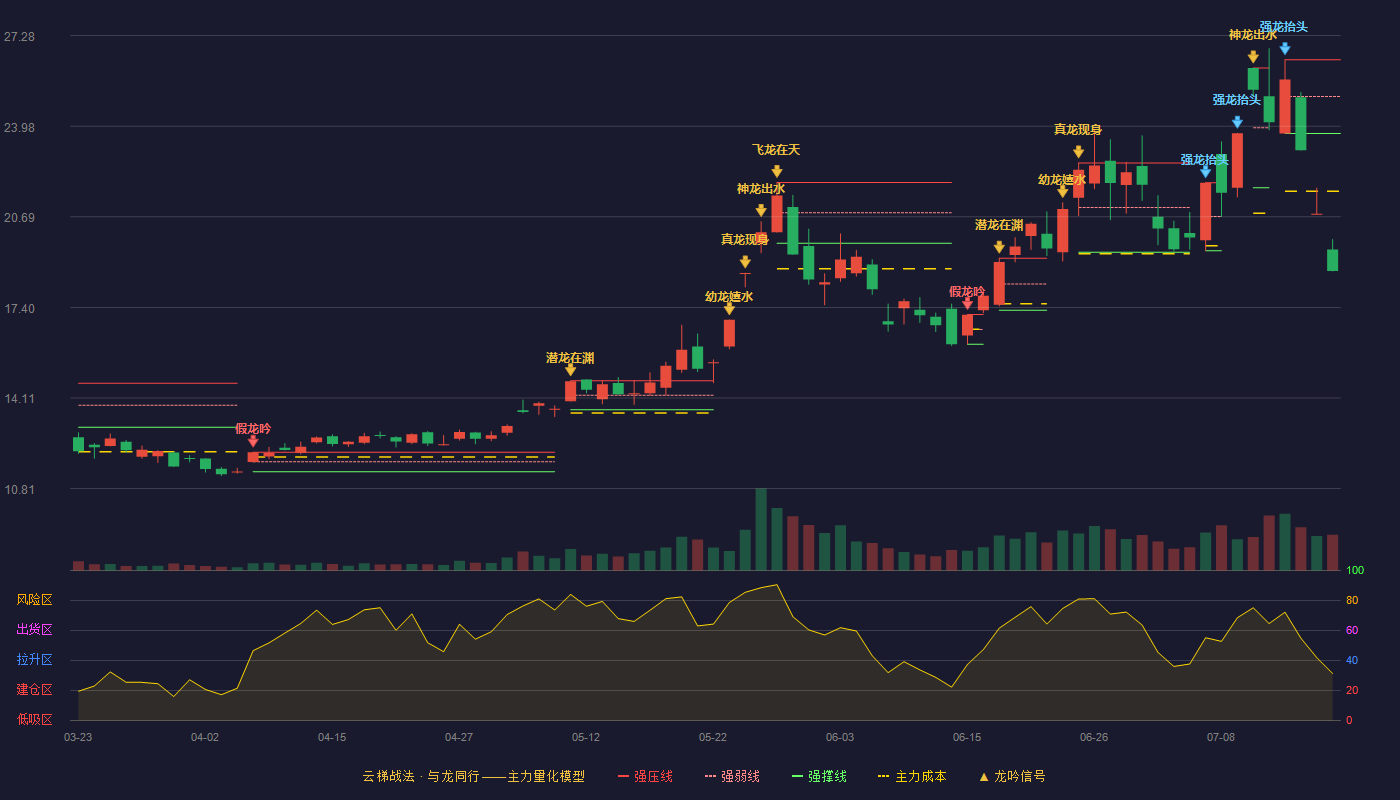Click the 03-23 date label
Screen dimensions: 1400x800
click(78, 737)
